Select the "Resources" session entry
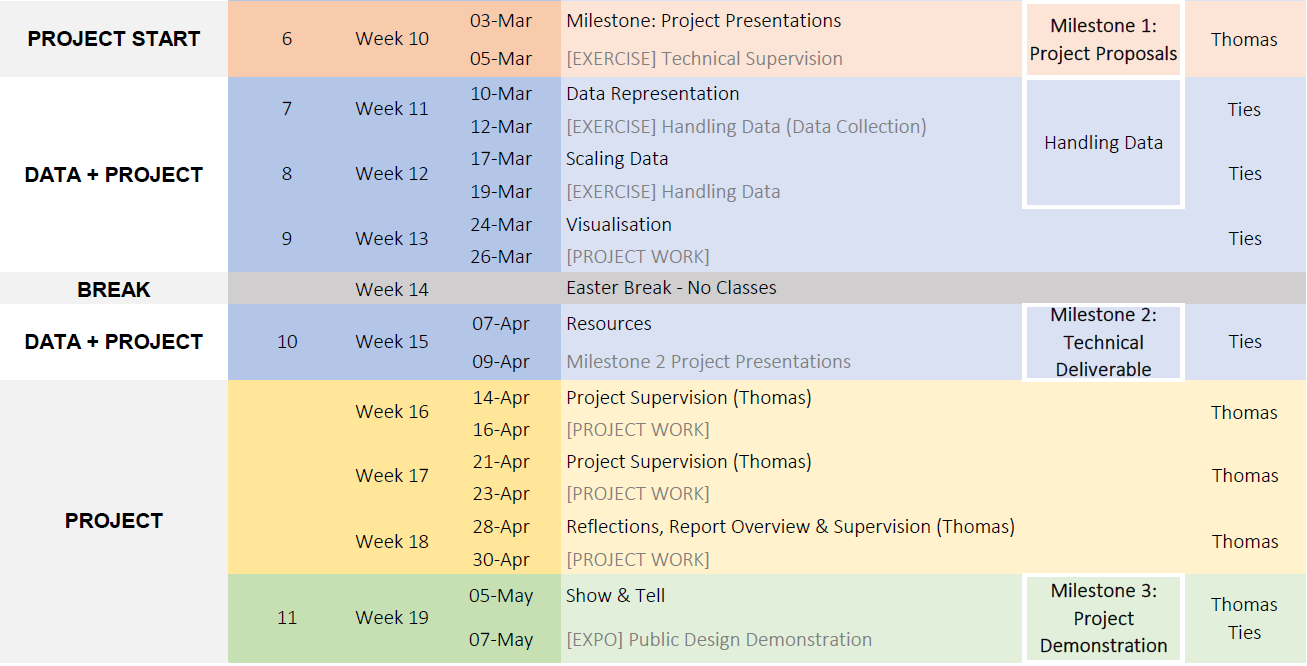Screen dimensions: 1307x666 coord(609,324)
